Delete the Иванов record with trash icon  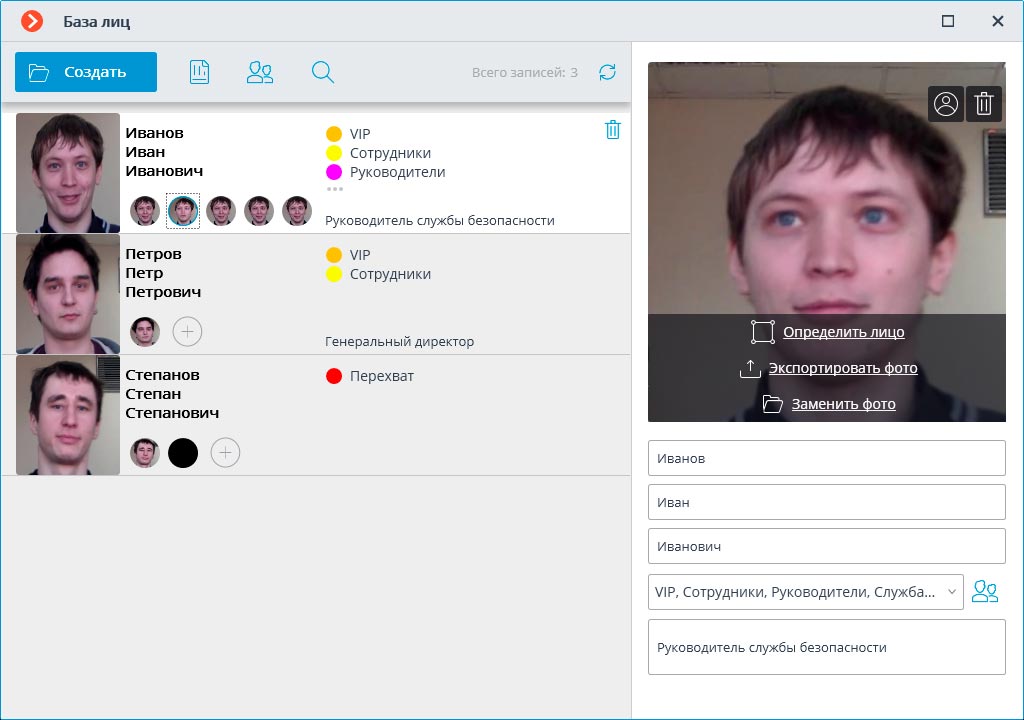(613, 130)
